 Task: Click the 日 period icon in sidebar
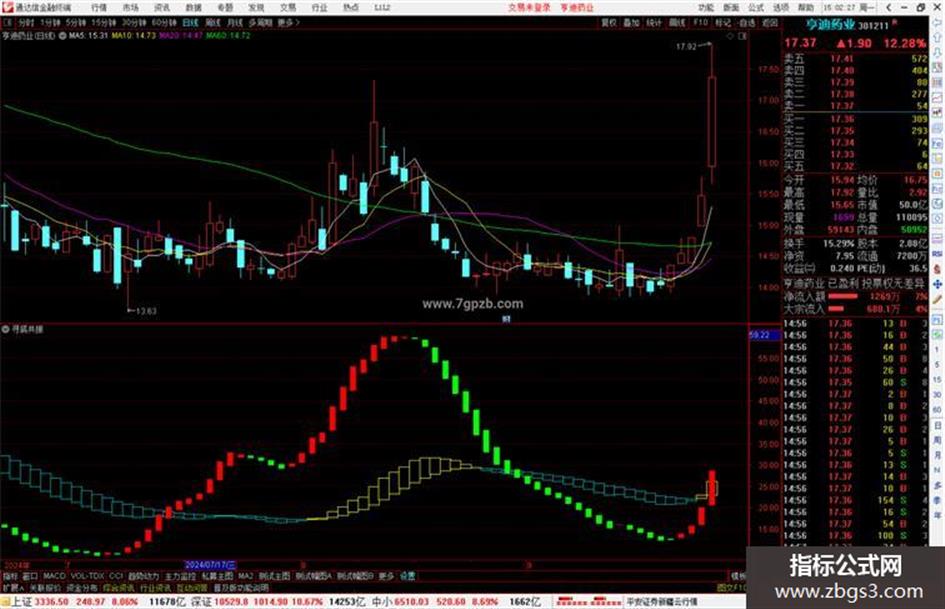(937, 425)
